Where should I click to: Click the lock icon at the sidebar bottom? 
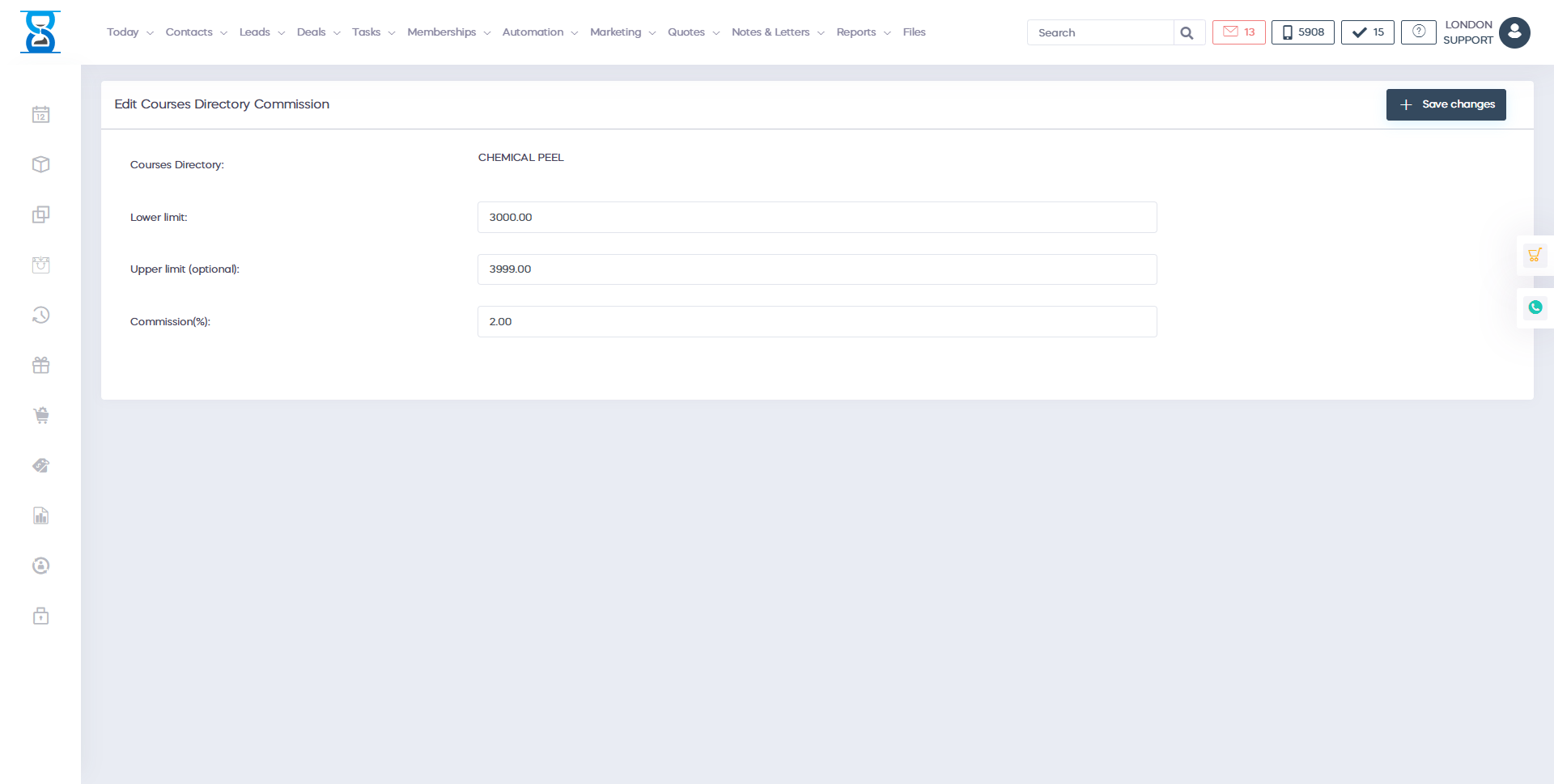[x=40, y=616]
